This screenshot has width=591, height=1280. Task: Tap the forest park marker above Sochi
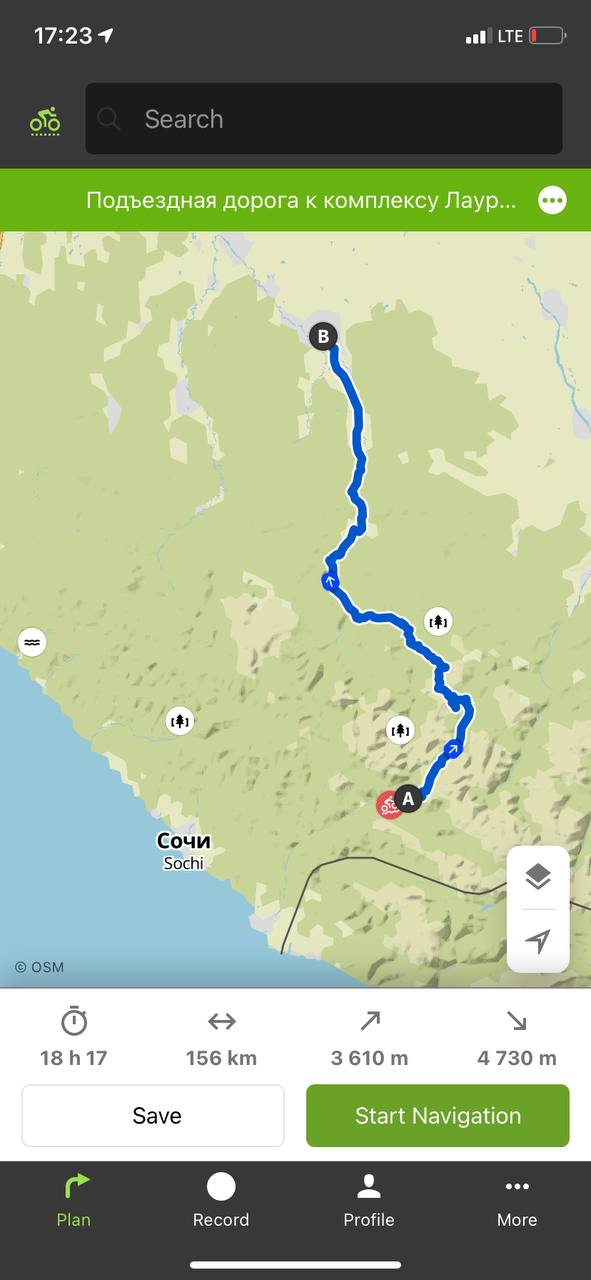[x=180, y=719]
